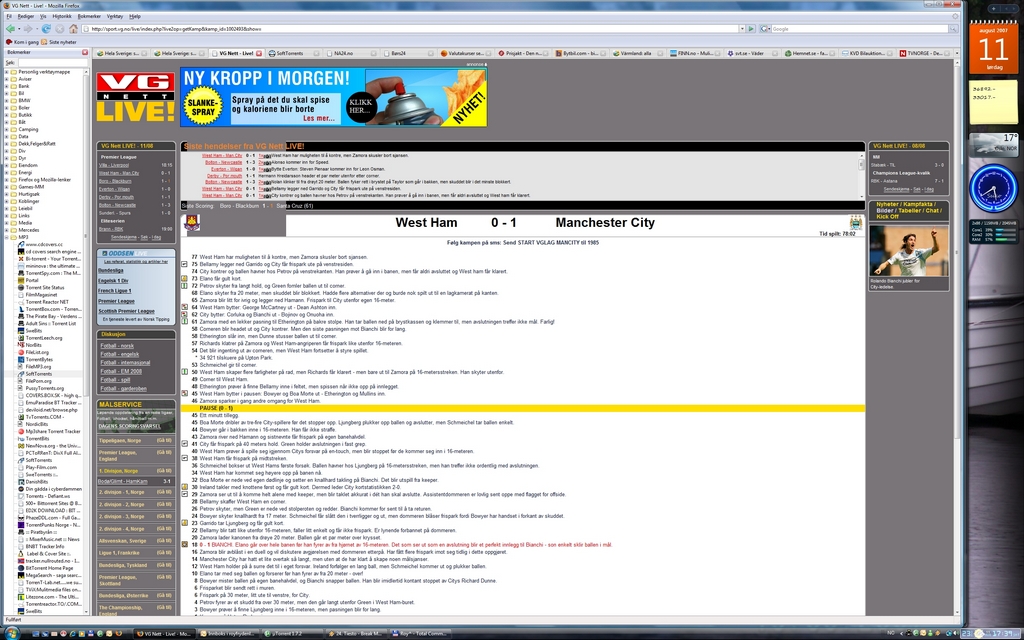Open the TorrentSpy.com bookmark
1024x640 pixels.
coord(49,273)
